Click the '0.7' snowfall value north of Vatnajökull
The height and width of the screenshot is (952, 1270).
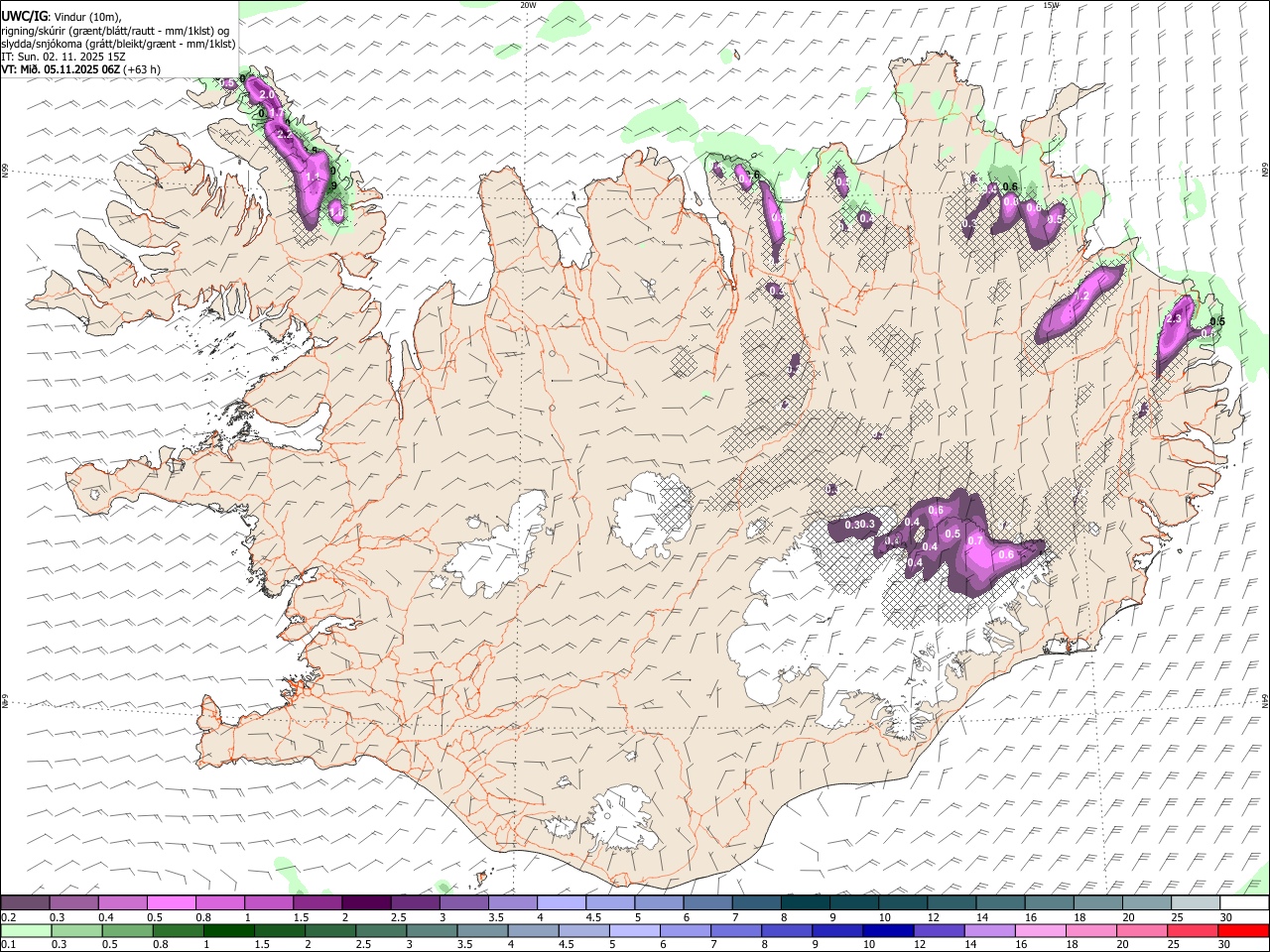point(975,540)
